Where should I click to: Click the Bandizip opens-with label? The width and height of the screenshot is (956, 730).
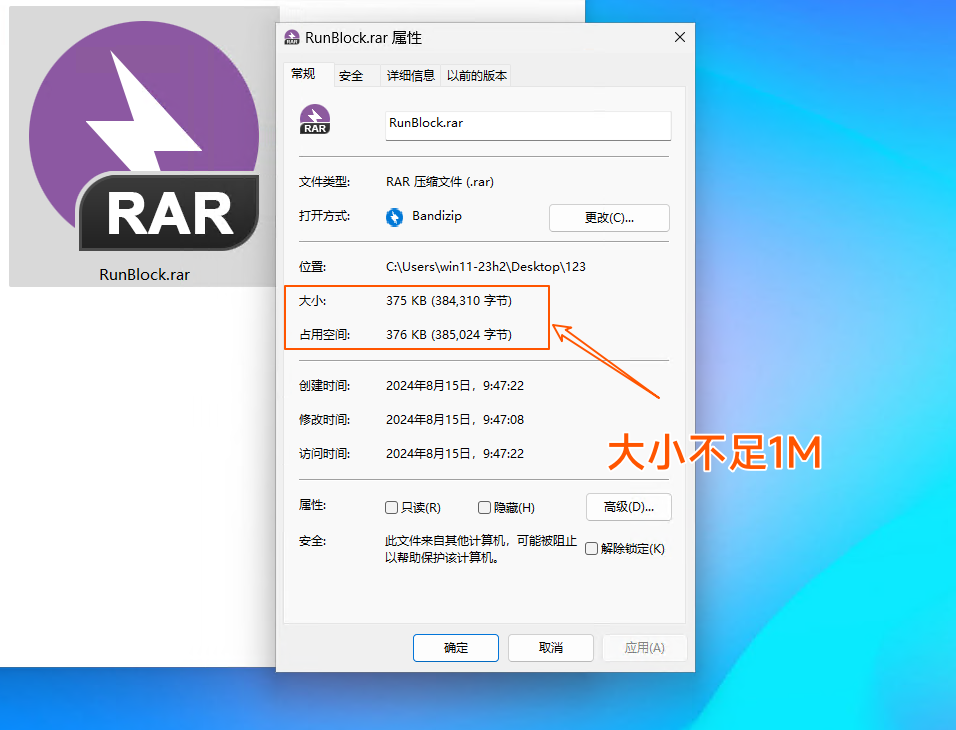point(437,216)
